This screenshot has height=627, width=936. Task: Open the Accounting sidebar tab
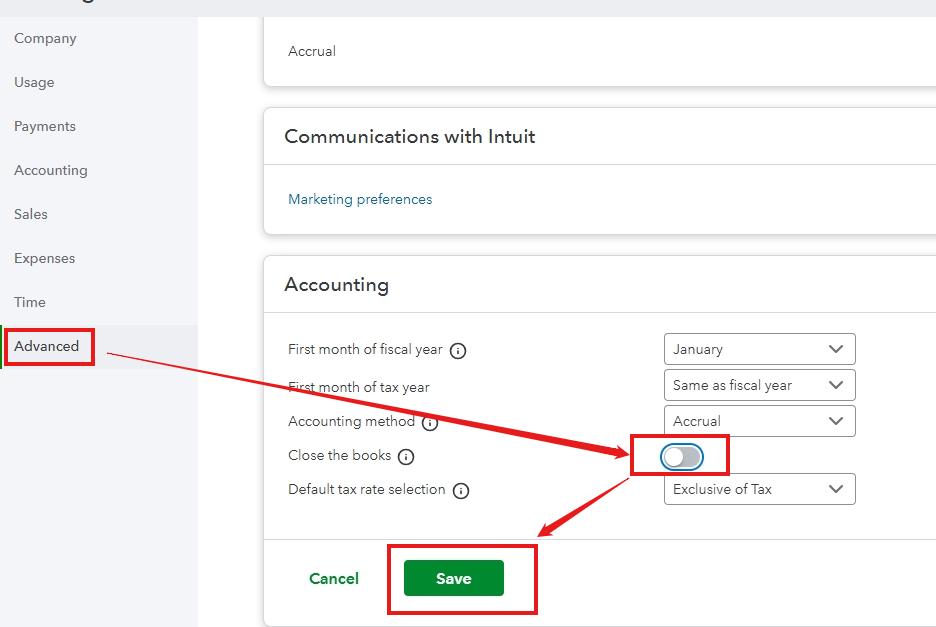51,170
